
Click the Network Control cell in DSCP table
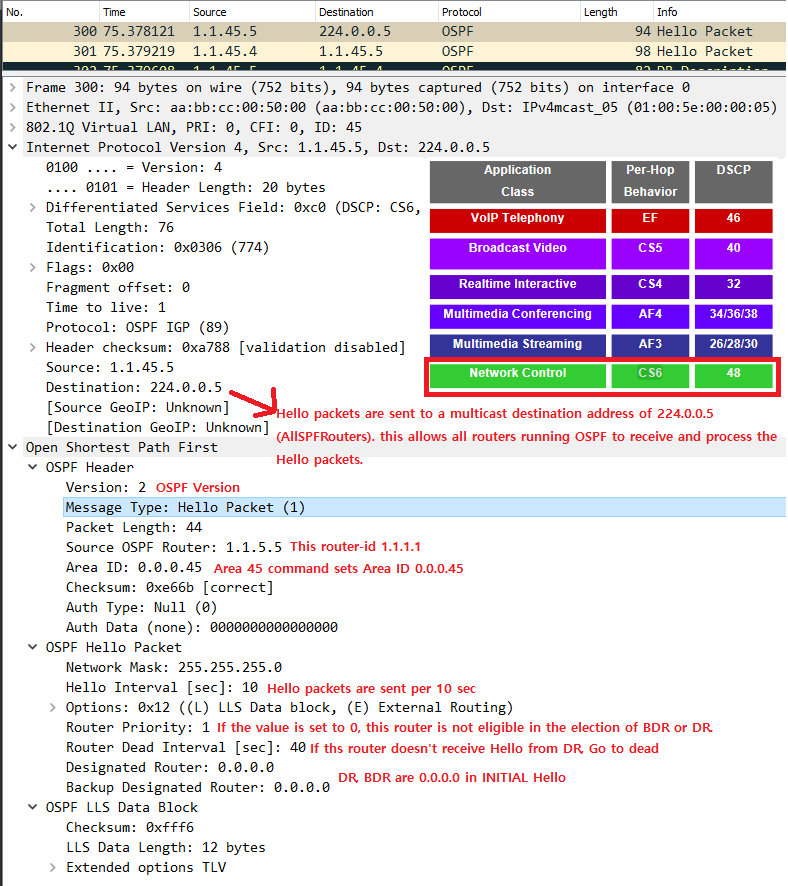[517, 376]
